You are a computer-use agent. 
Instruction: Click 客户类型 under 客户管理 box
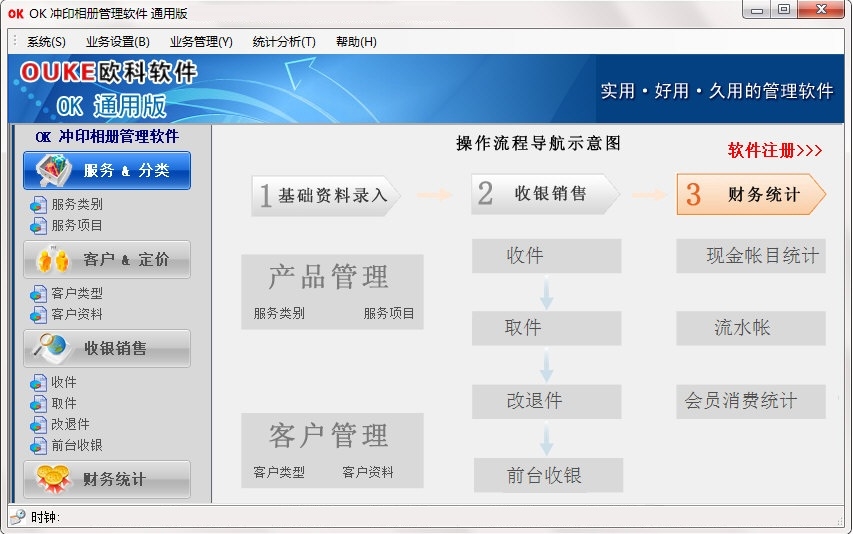click(279, 472)
